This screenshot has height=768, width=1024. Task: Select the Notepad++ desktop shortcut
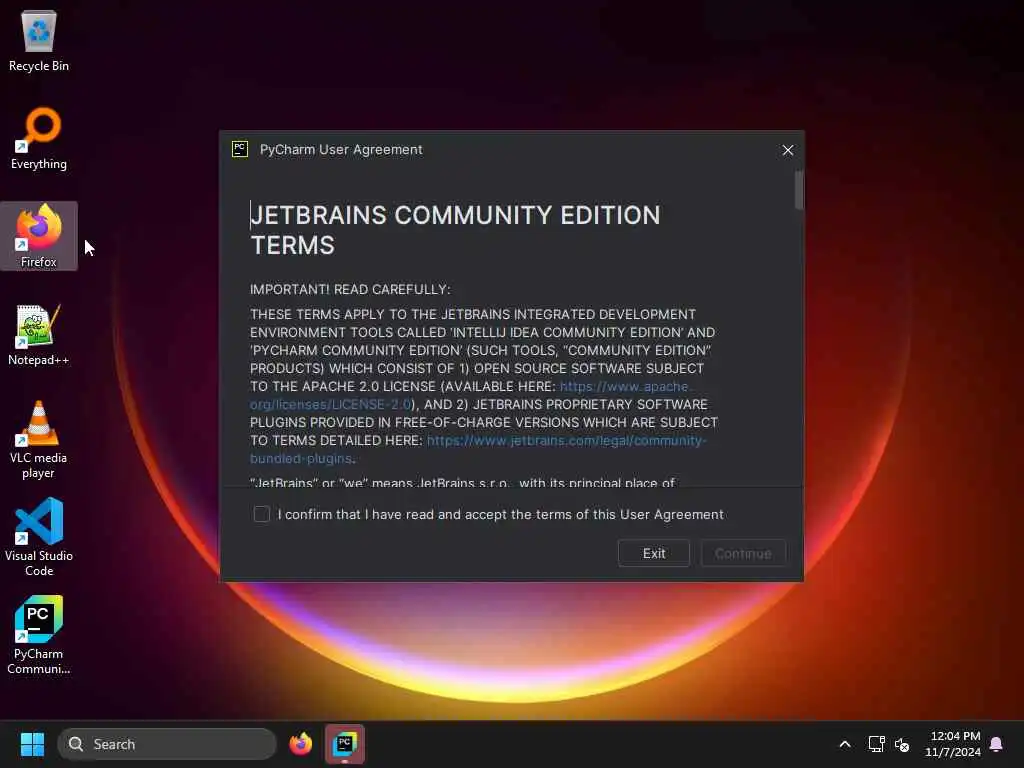click(x=39, y=334)
